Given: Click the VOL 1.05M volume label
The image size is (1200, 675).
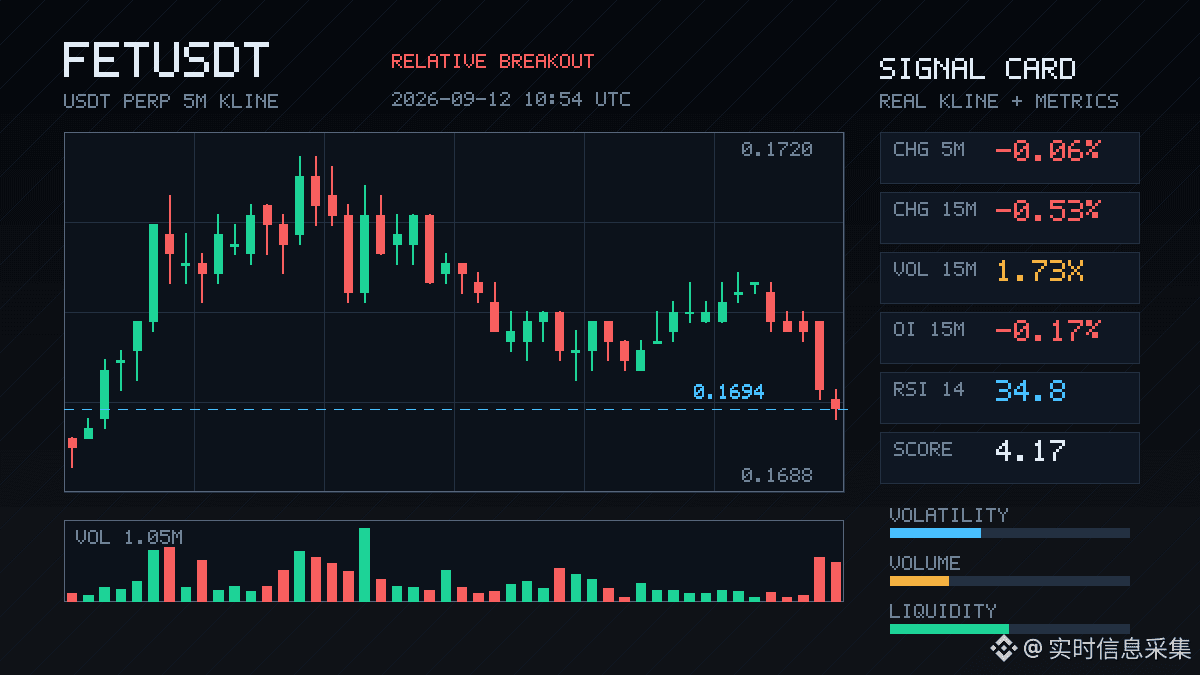Looking at the screenshot, I should [x=129, y=537].
